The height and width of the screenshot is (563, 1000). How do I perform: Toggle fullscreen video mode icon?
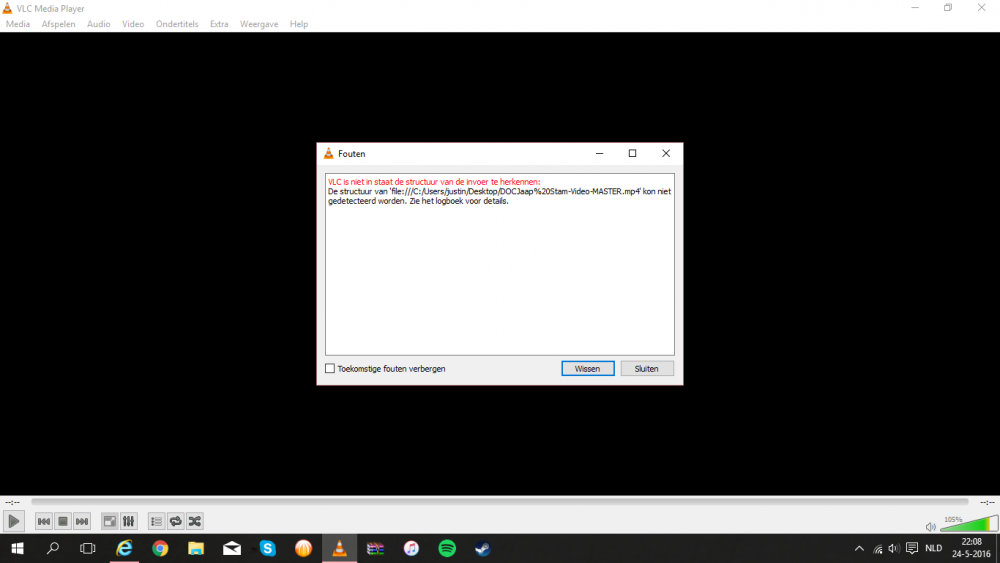(x=109, y=521)
